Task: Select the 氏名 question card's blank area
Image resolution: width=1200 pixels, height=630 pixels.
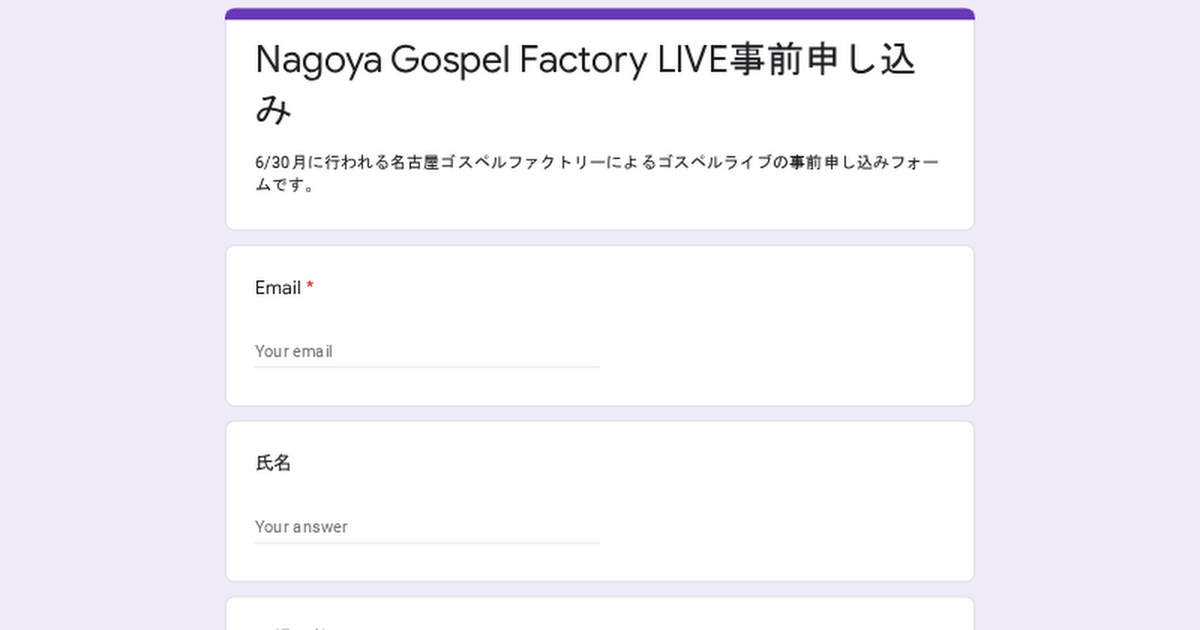Action: pyautogui.click(x=780, y=505)
